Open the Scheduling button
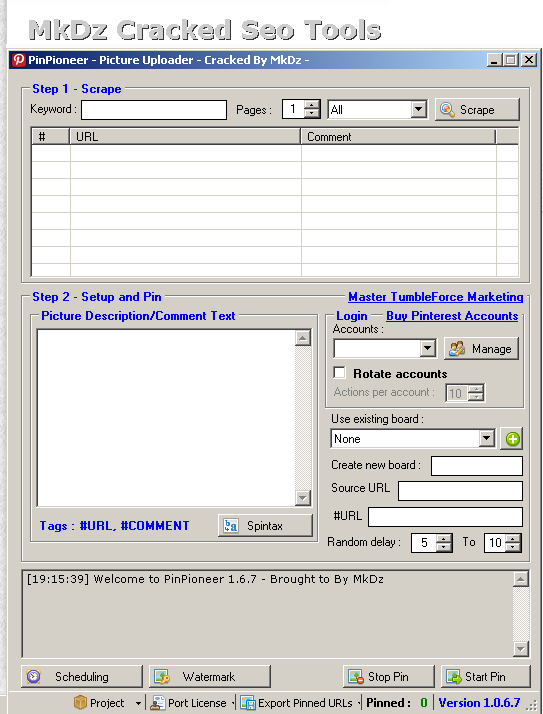The image size is (543, 714). 82,677
